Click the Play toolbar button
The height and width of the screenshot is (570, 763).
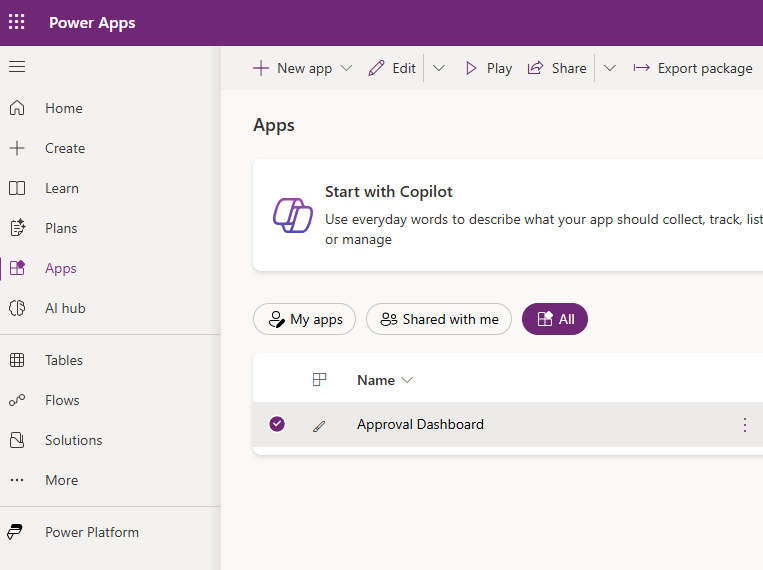[x=488, y=68]
